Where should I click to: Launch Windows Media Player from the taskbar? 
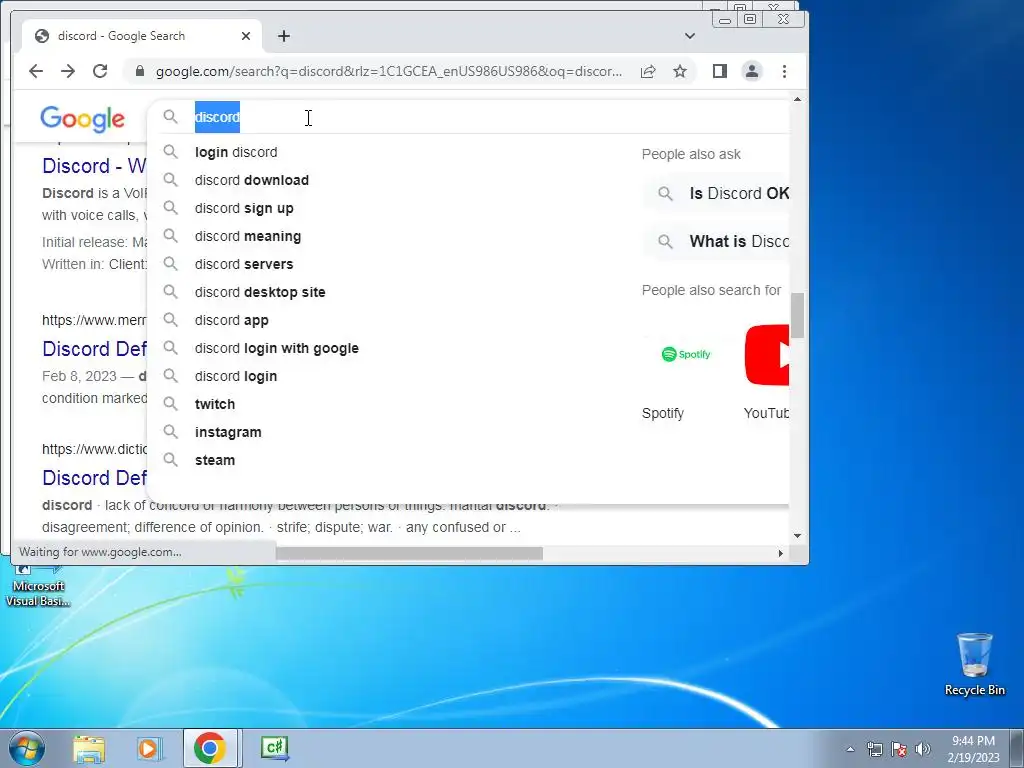click(x=149, y=748)
